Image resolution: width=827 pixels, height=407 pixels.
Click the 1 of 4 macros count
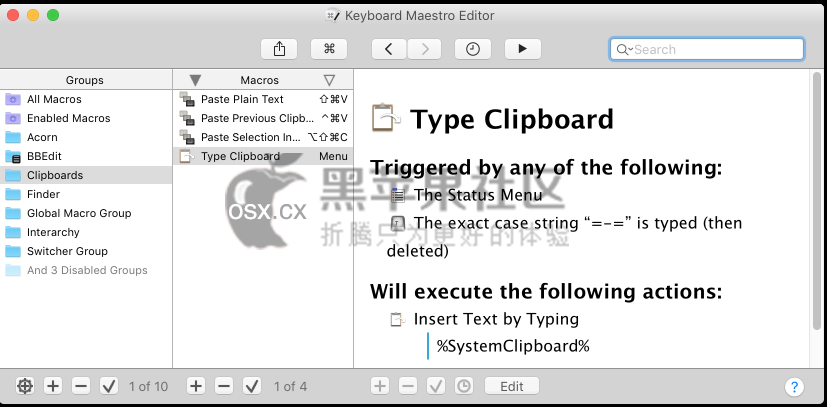coord(290,386)
